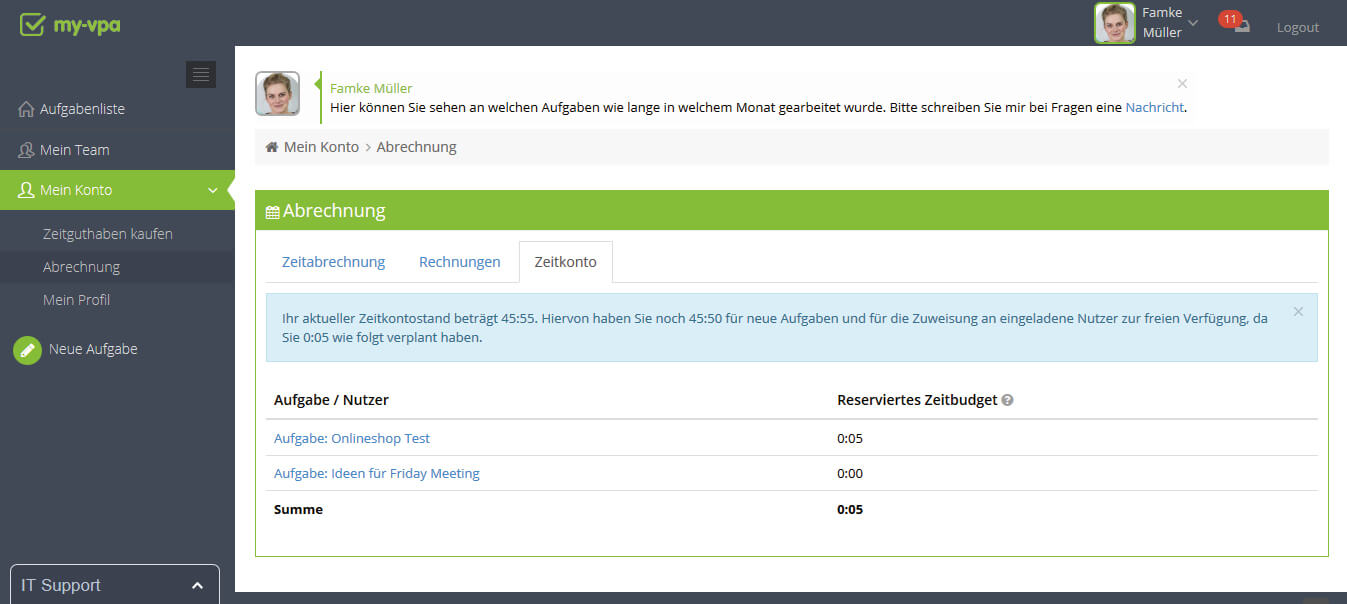Click the Famke Müller name in the message

point(371,88)
